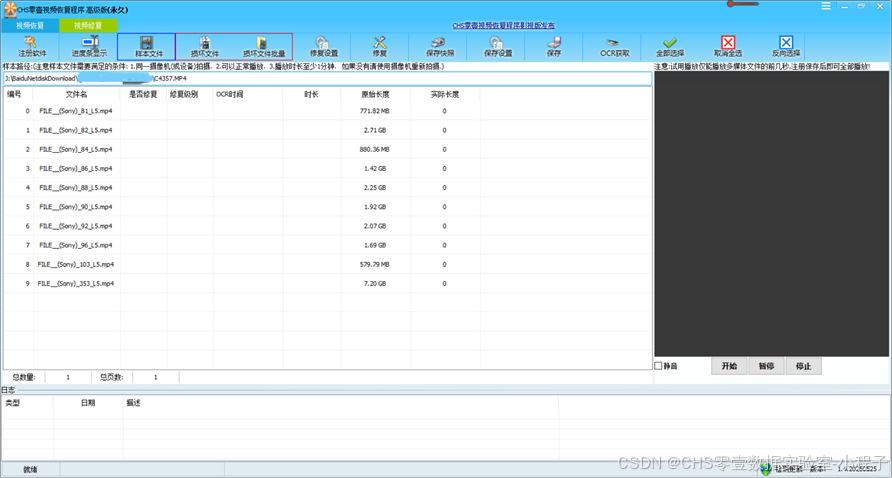Click 原始长度 column header

tap(375, 94)
